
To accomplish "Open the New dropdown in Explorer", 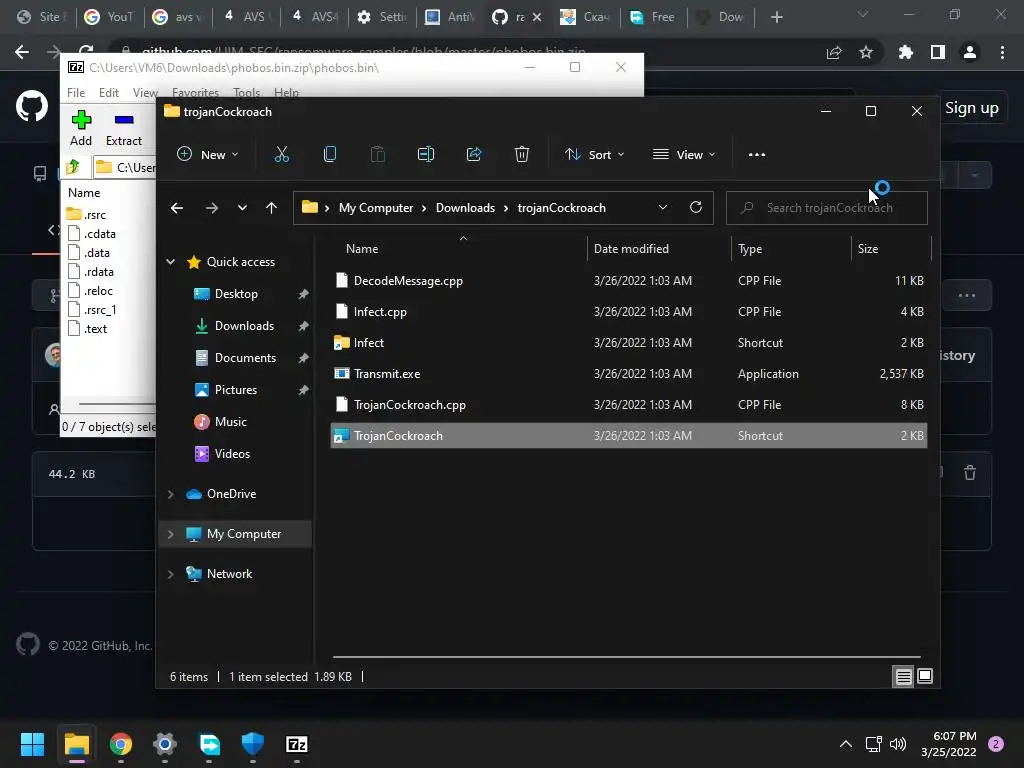I will (208, 155).
